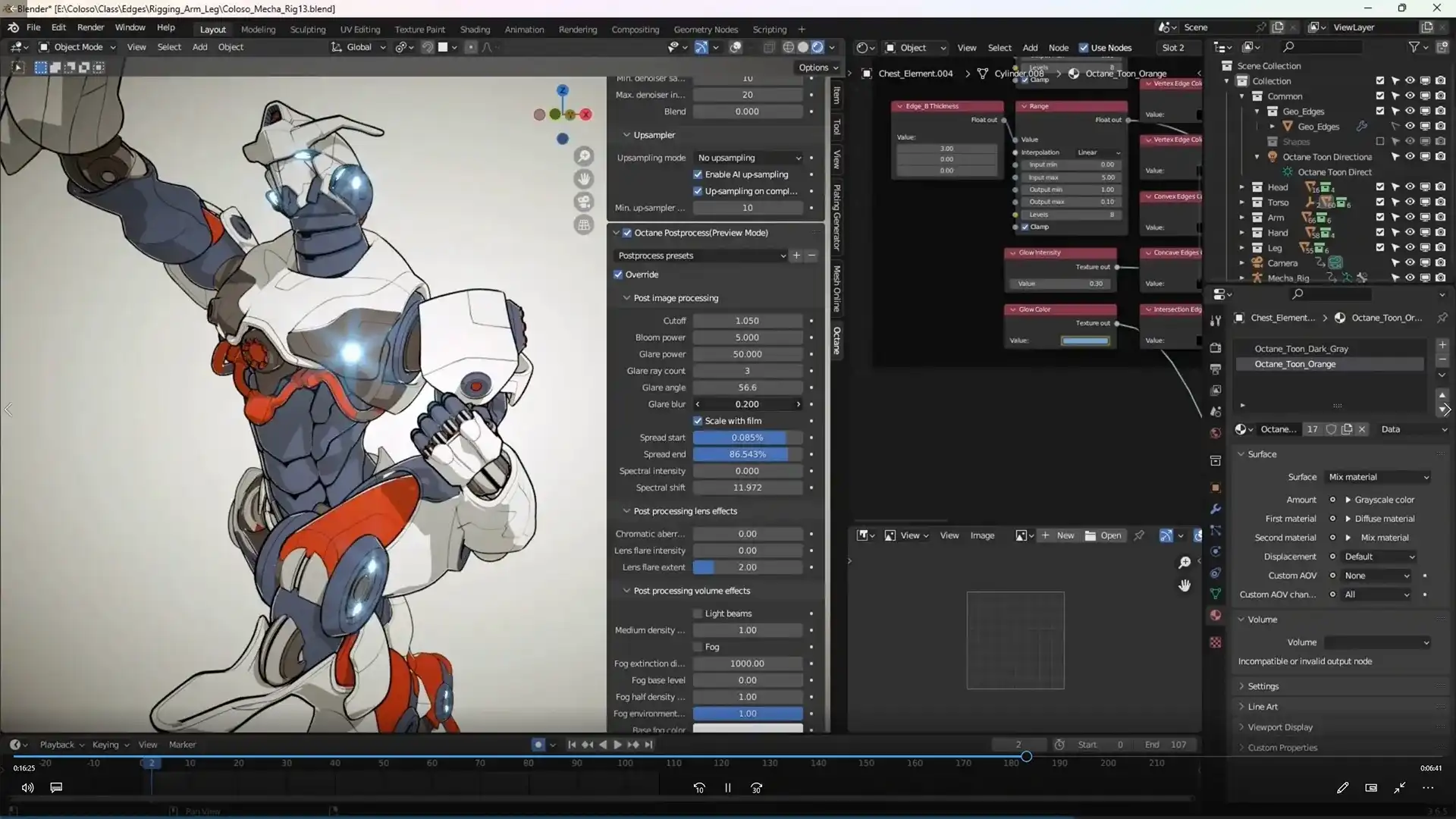Open the Rendering menu in the top bar
This screenshot has height=819, width=1456.
click(577, 29)
